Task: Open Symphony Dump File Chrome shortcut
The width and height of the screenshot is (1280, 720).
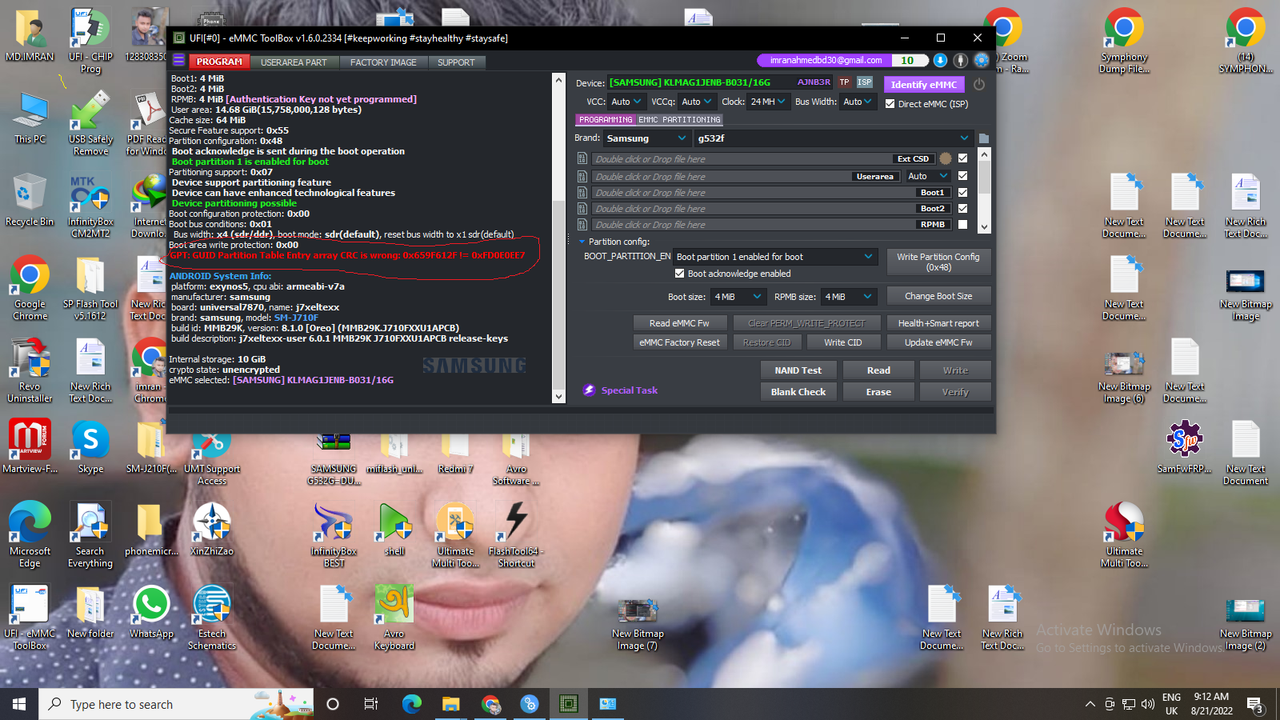Action: 1124,41
